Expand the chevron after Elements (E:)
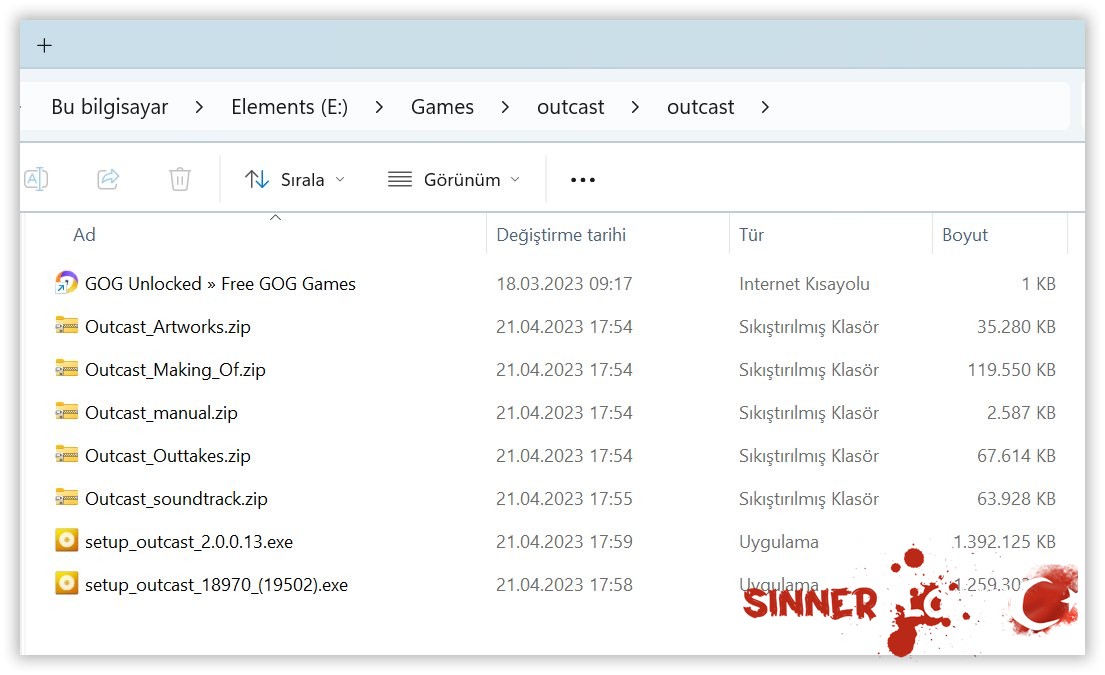This screenshot has height=675, width=1105. pyautogui.click(x=379, y=107)
